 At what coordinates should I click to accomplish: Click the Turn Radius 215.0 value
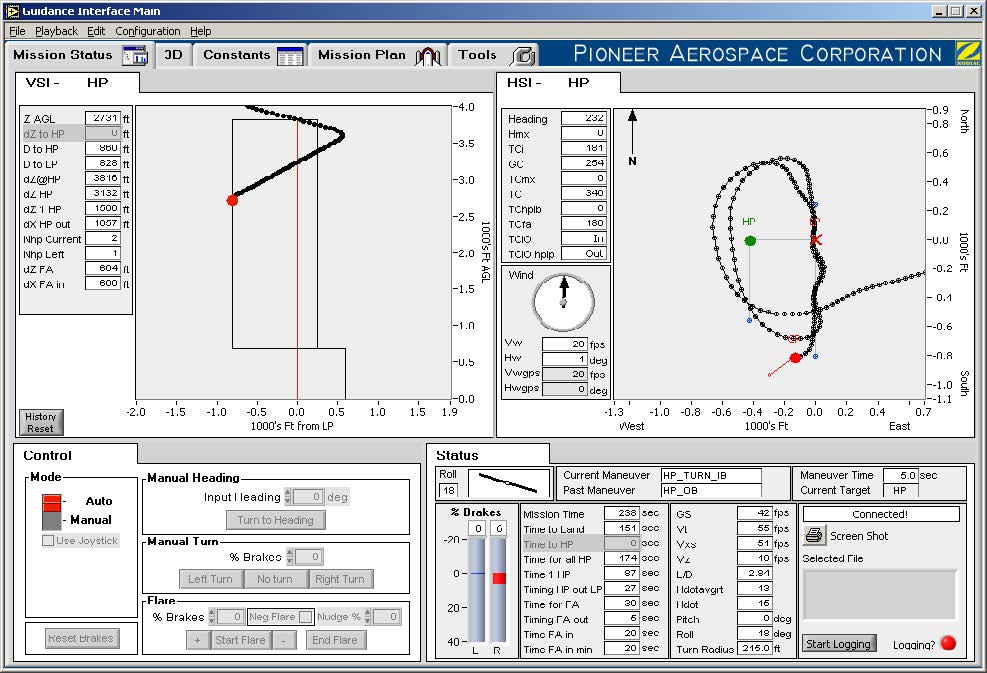[755, 648]
